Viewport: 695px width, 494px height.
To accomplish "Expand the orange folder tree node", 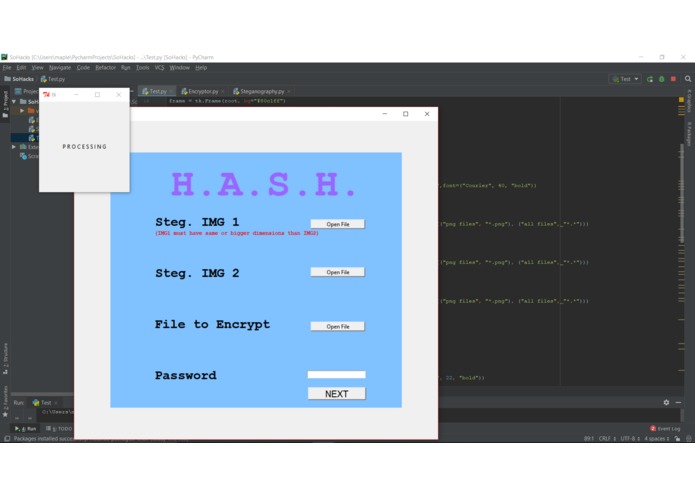I will [x=22, y=110].
